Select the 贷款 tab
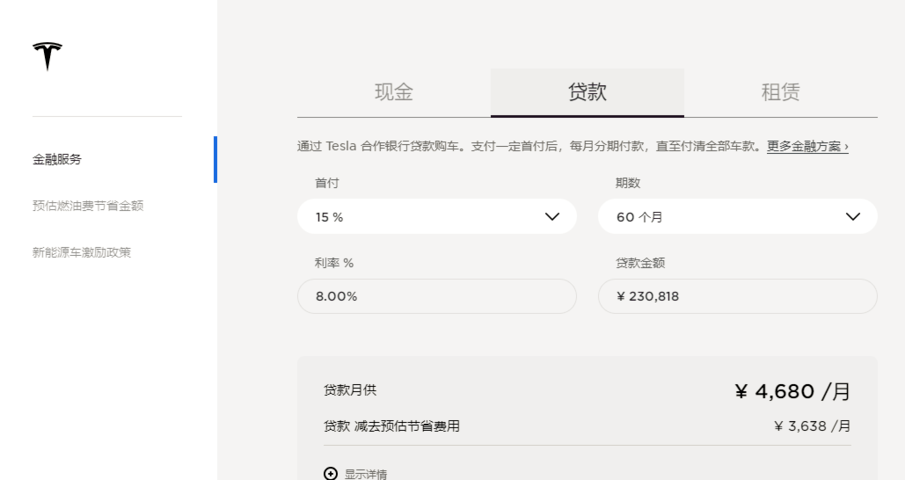This screenshot has width=905, height=480. tap(587, 92)
